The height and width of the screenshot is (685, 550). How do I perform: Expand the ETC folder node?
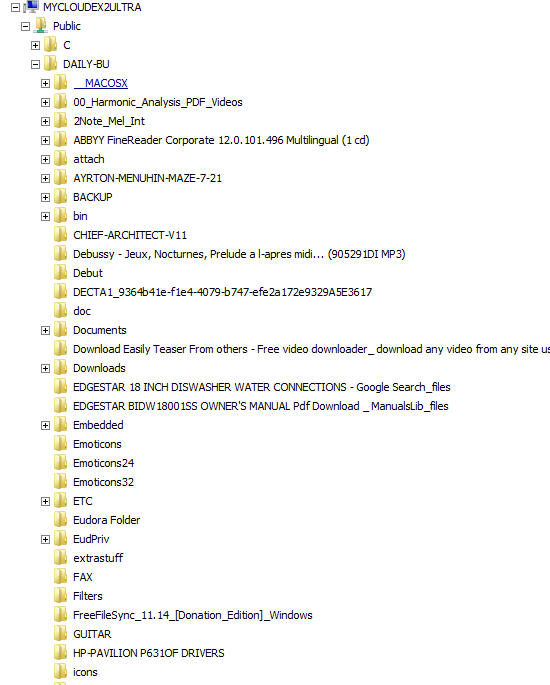tap(45, 502)
